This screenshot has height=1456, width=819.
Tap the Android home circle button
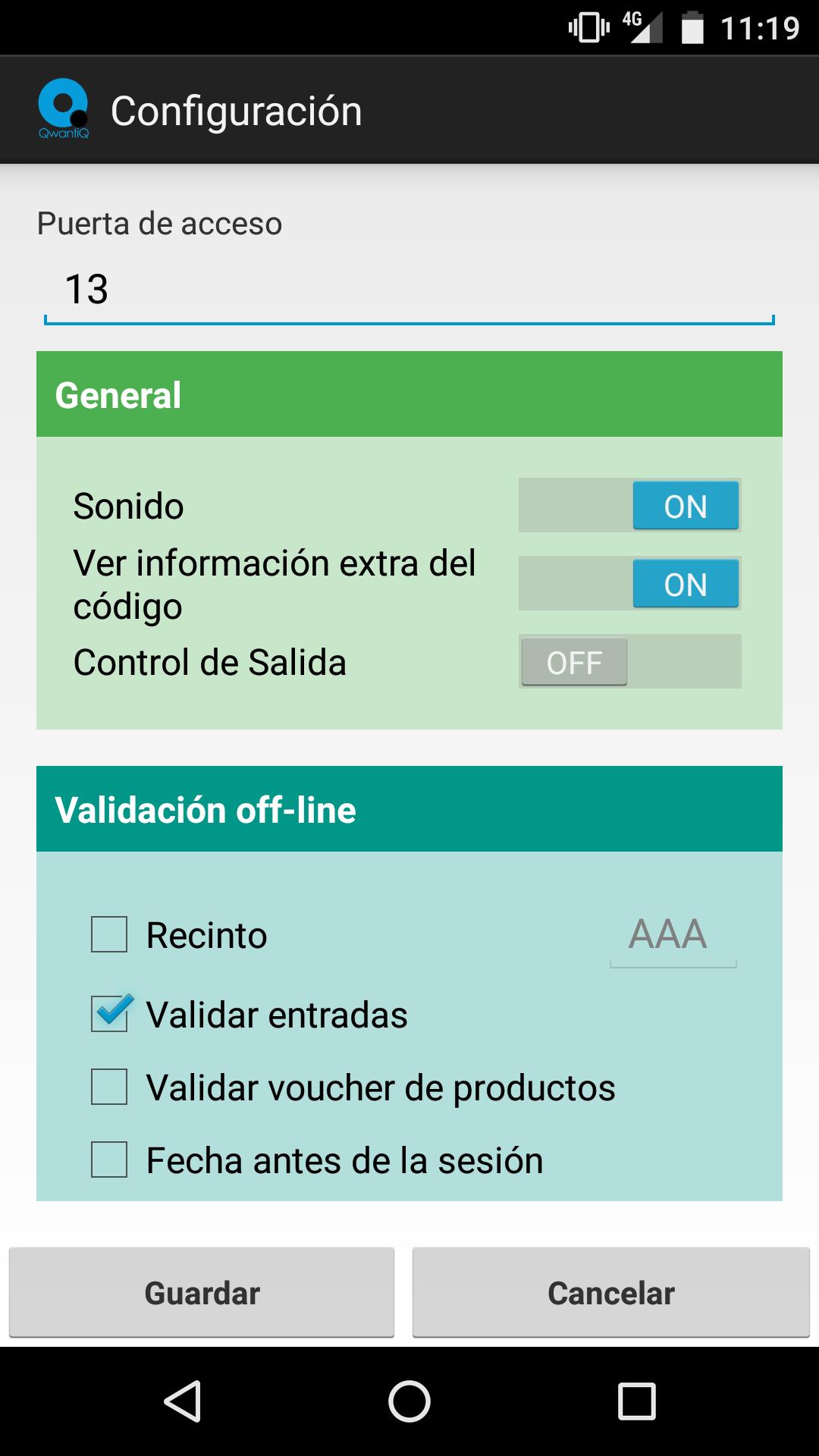[409, 1401]
